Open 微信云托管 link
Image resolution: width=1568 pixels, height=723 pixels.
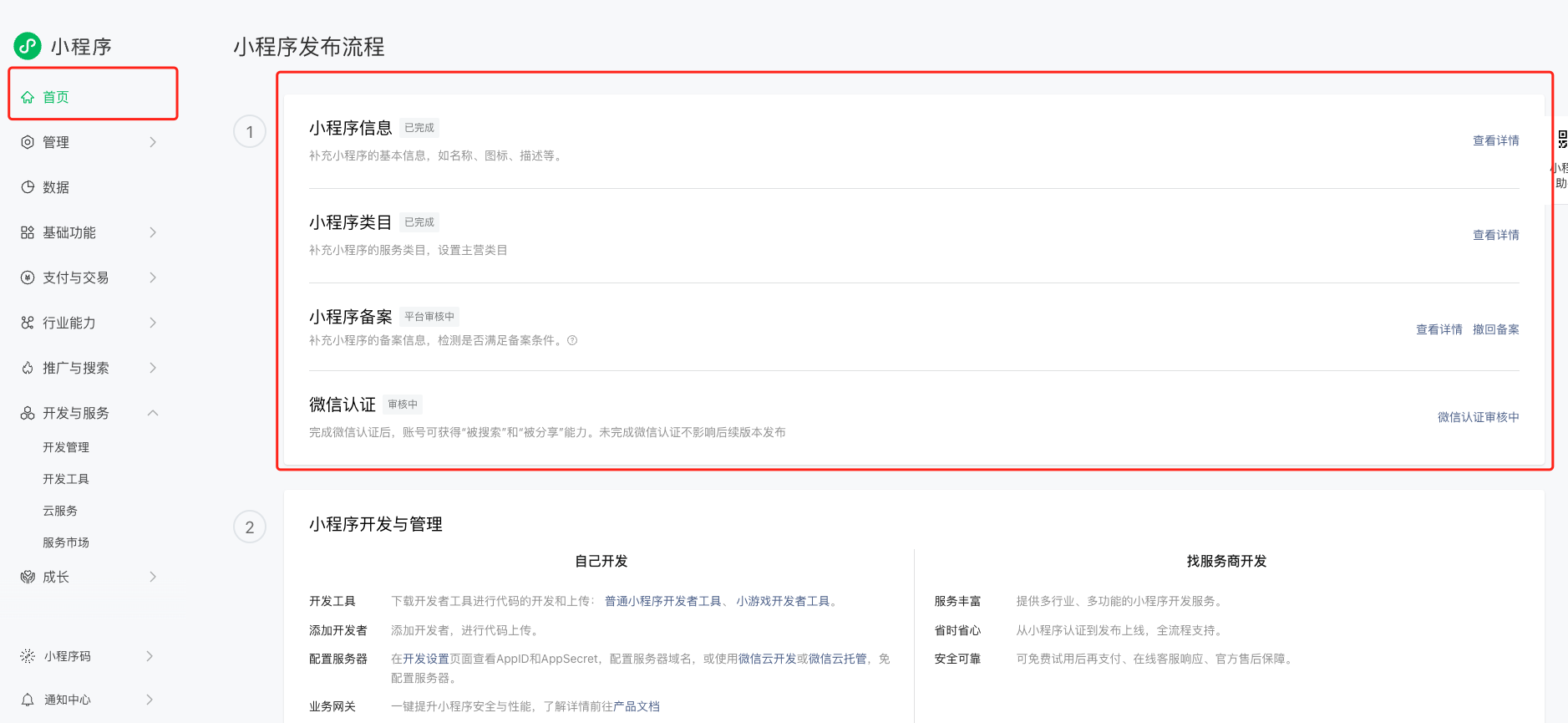pyautogui.click(x=837, y=659)
